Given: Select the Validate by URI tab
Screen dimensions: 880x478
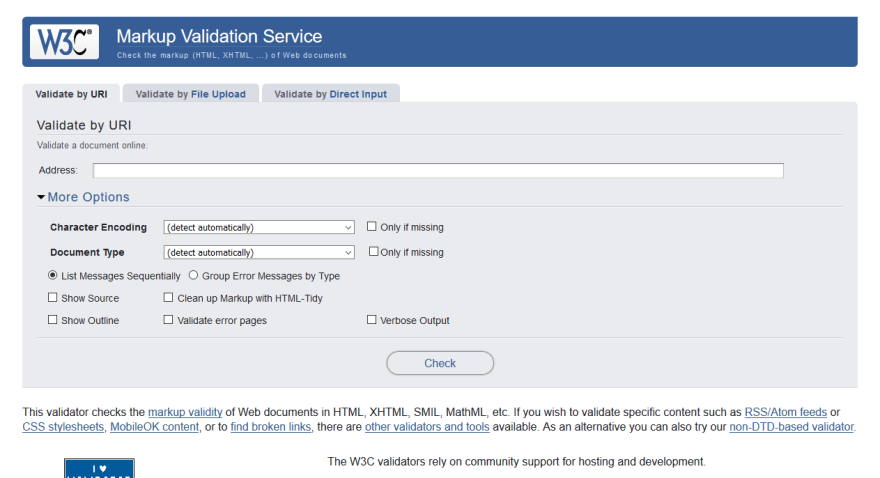Looking at the screenshot, I should (71, 94).
